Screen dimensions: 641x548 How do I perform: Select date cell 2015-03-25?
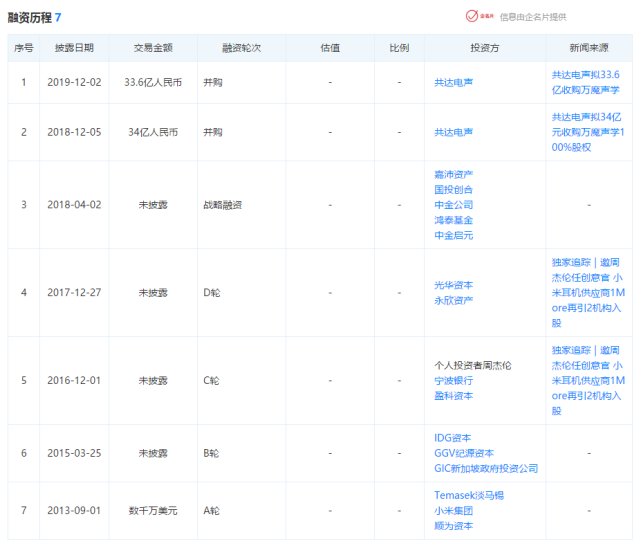pos(74,453)
